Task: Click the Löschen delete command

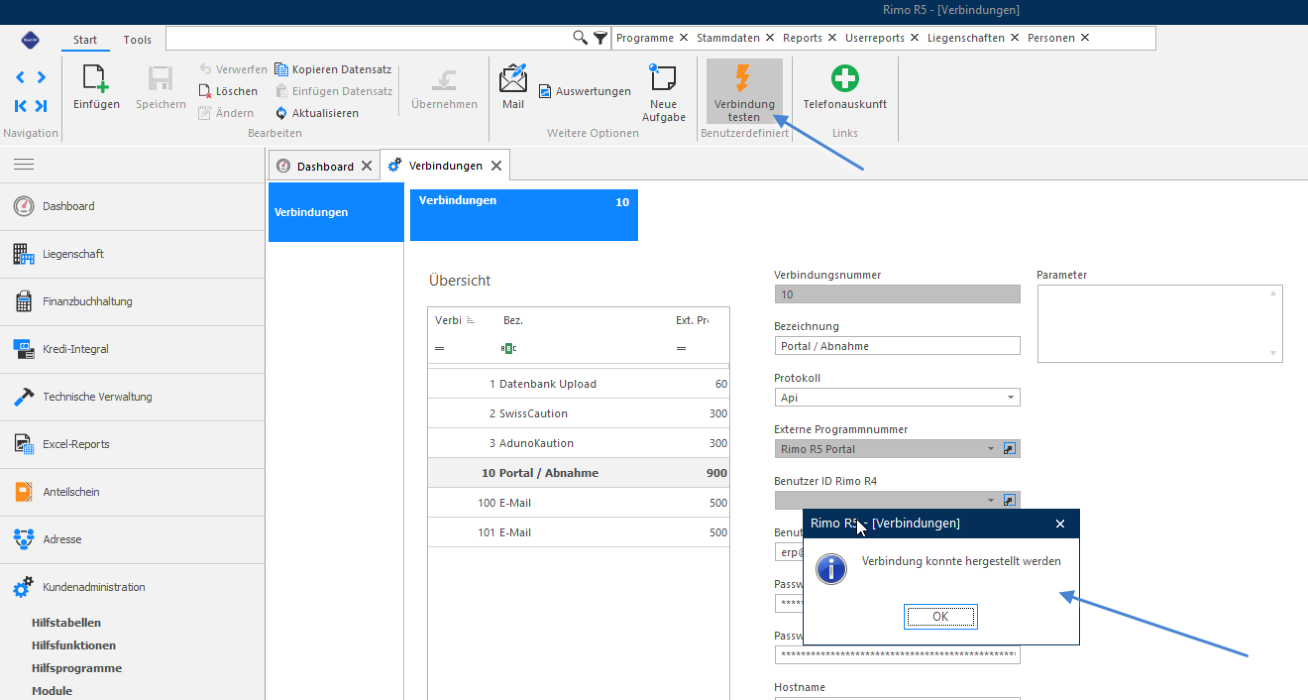Action: [x=228, y=91]
